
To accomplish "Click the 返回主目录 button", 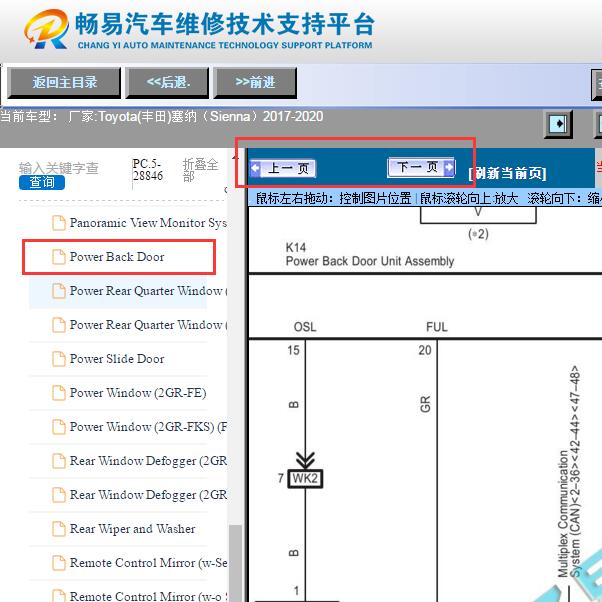I will [x=64, y=83].
